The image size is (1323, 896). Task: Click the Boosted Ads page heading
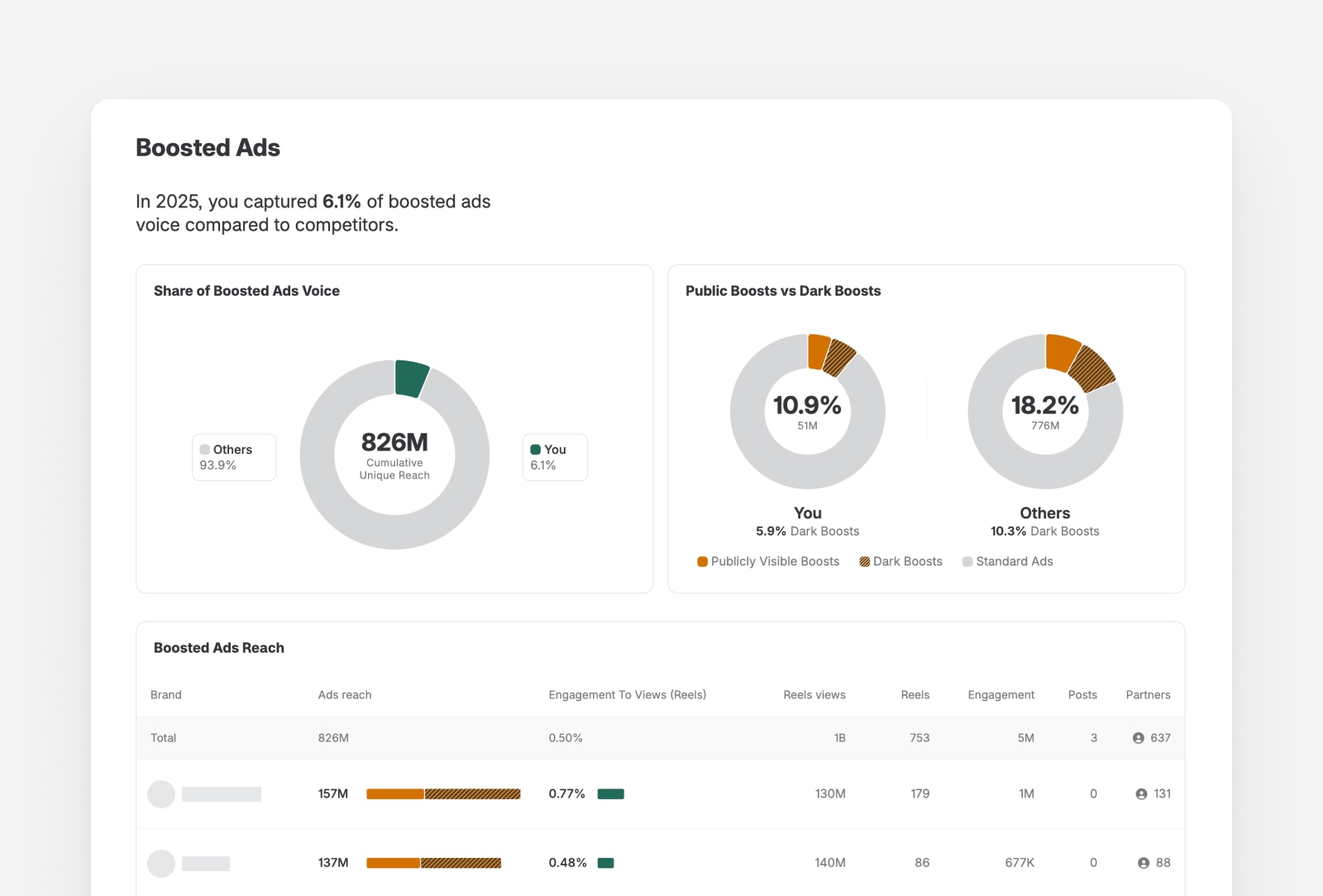tap(208, 148)
